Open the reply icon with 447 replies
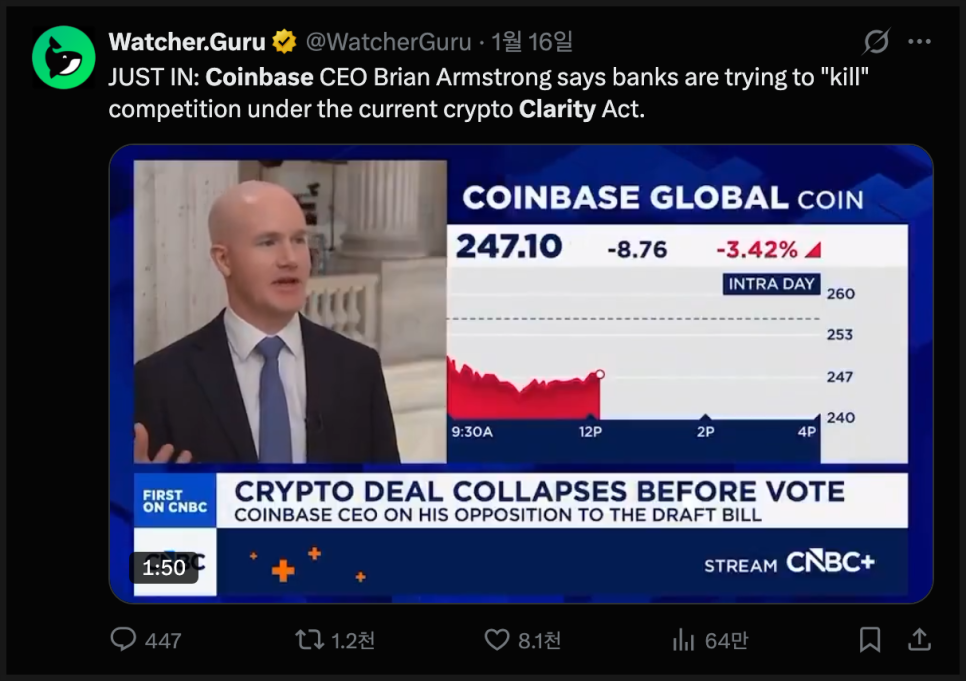The width and height of the screenshot is (966, 681). click(123, 639)
